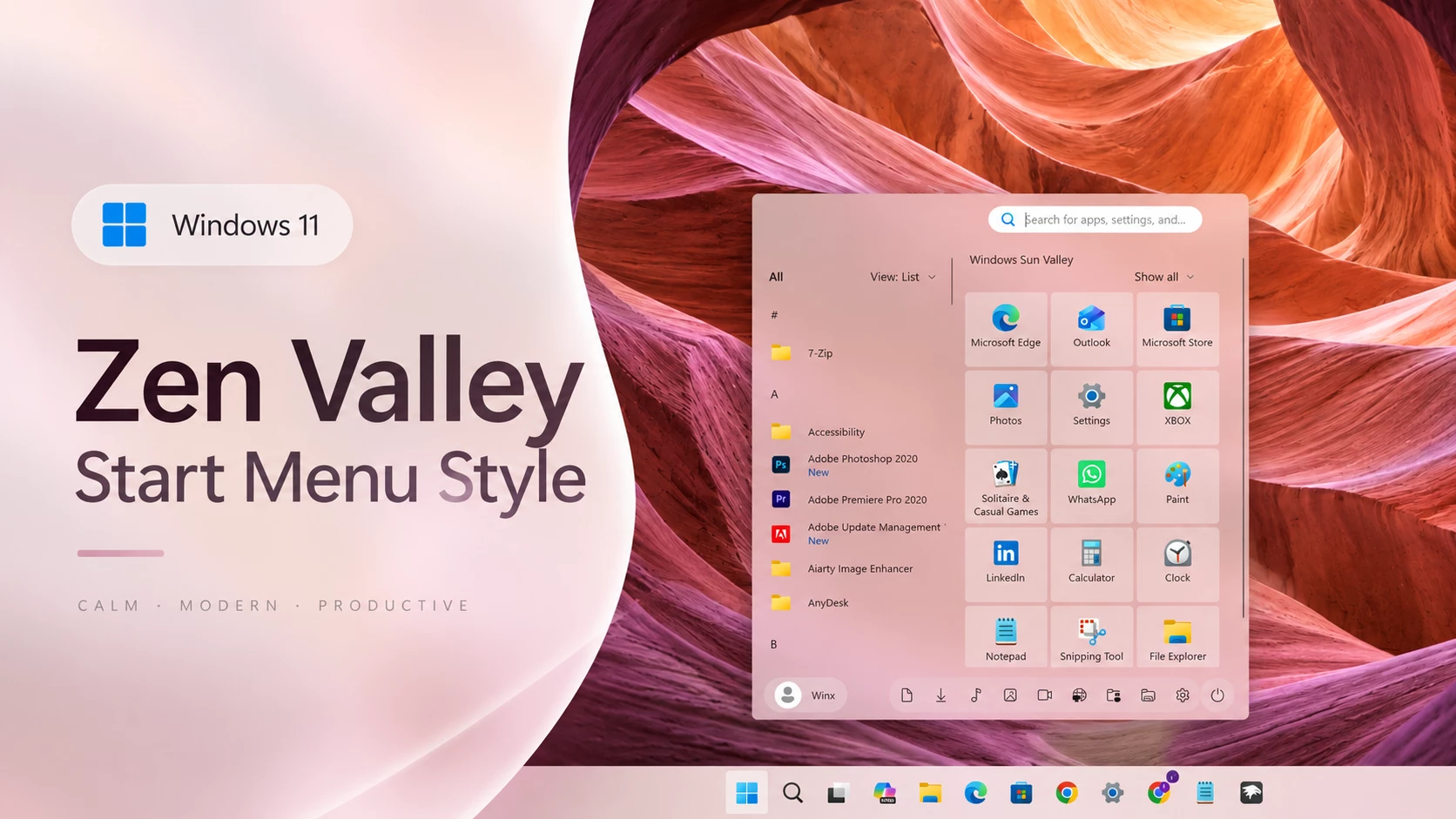Open Adobe Update Management entry
Image resolution: width=1456 pixels, height=819 pixels.
coord(858,534)
